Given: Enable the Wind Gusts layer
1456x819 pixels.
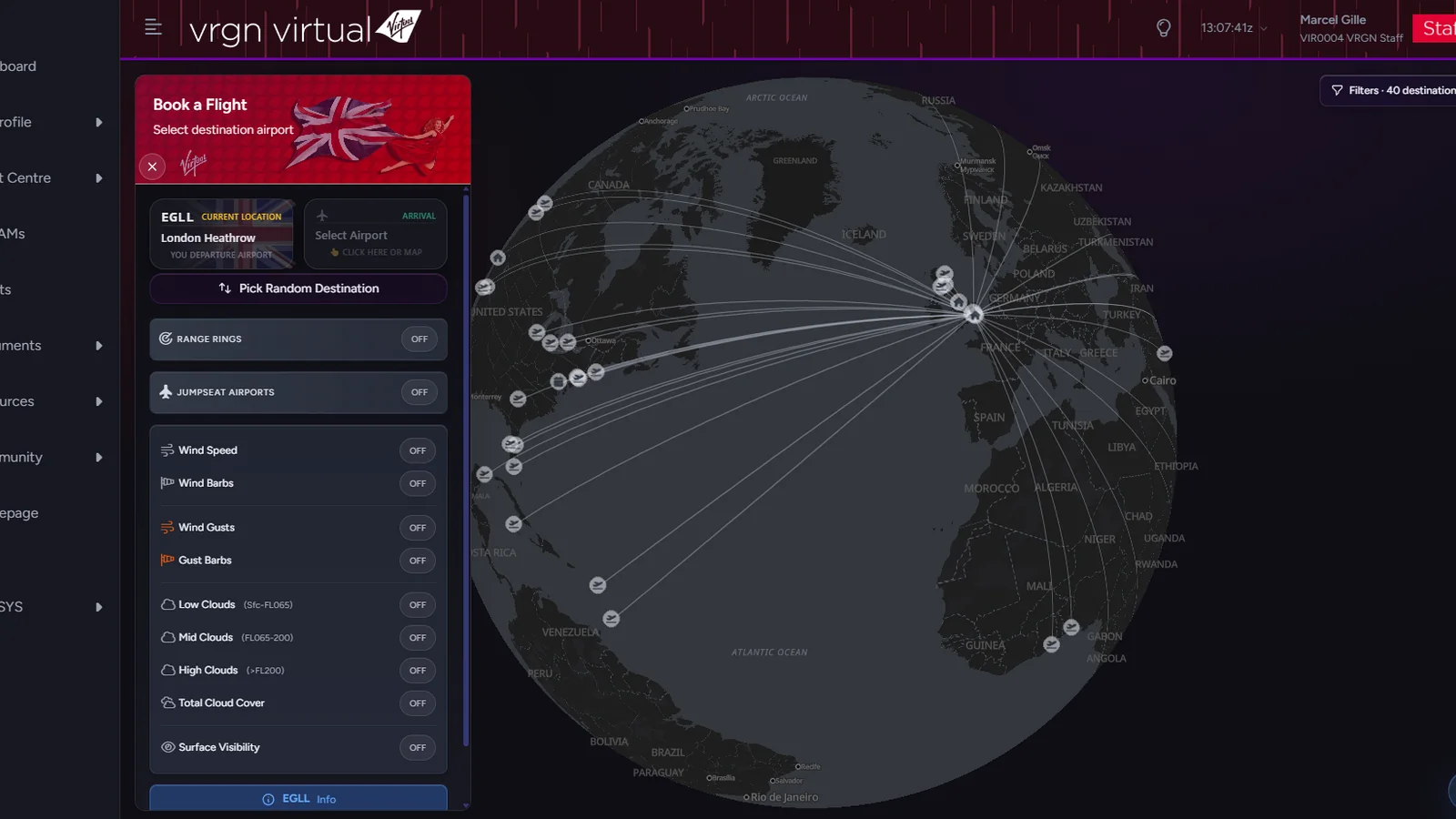Looking at the screenshot, I should click(x=418, y=528).
